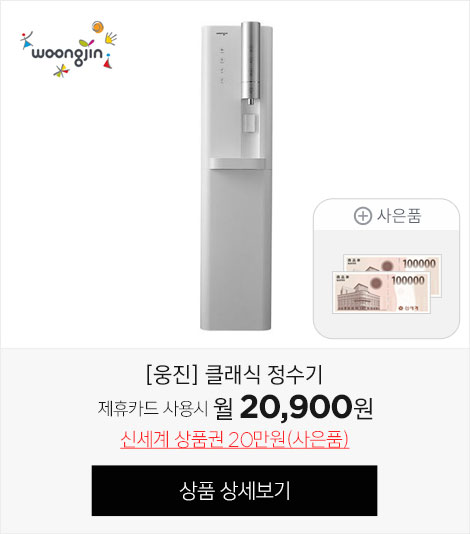The image size is (470, 534).
Task: Click the green leaf shape above woongjin
Action: point(86,43)
